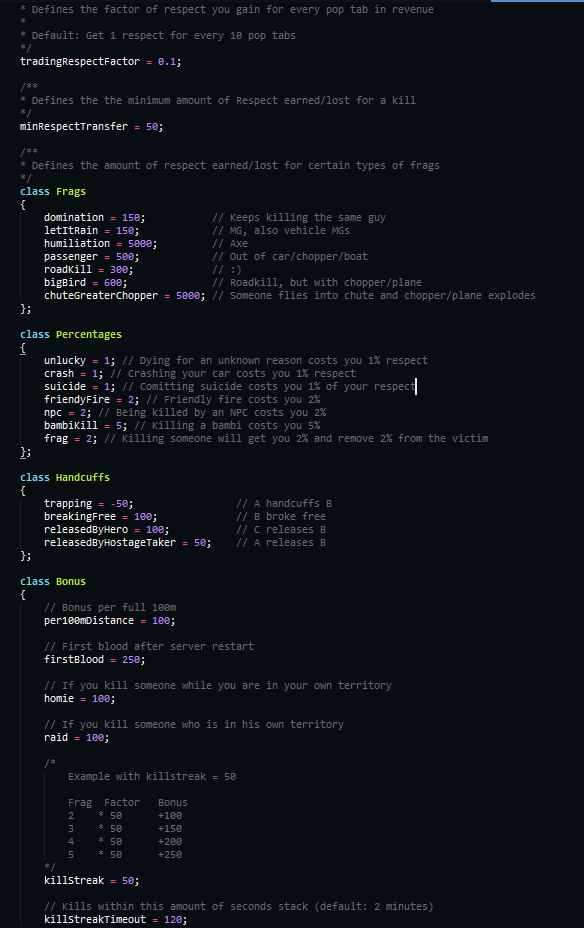This screenshot has width=584, height=928.
Task: Click the killStreakTimeout value 120
Action: coord(173,920)
